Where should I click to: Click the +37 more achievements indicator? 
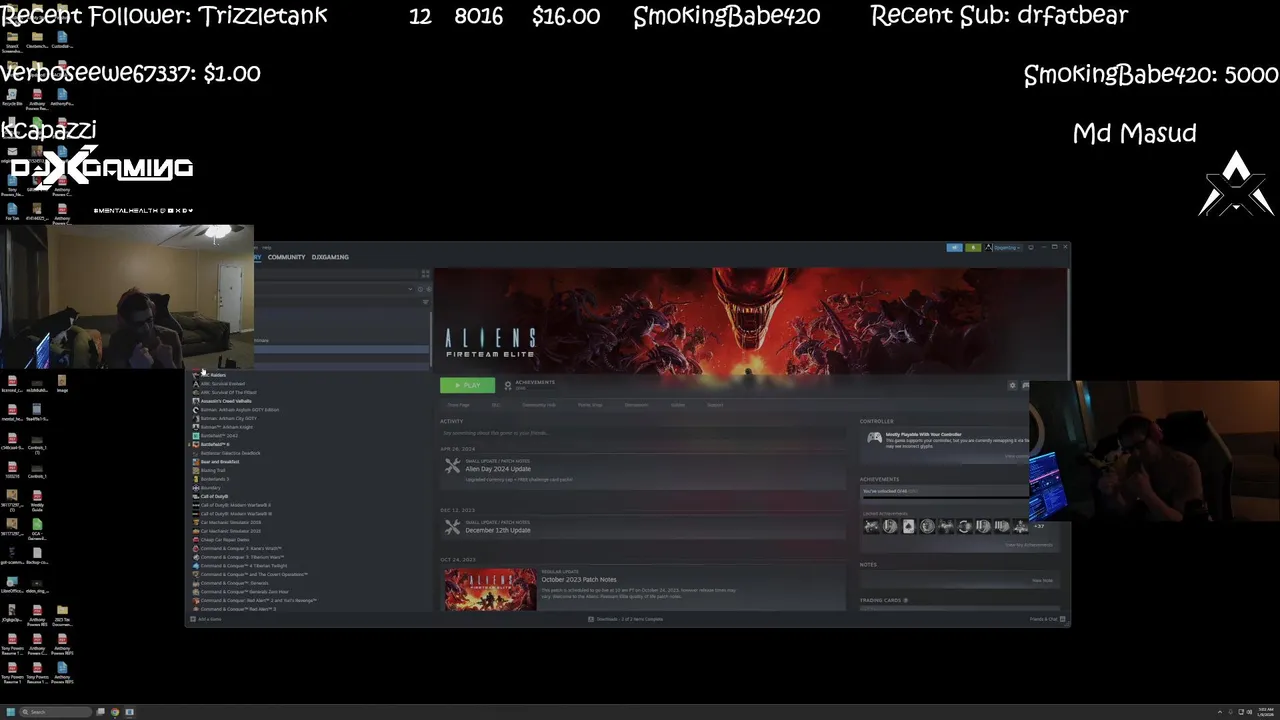[x=1039, y=526]
